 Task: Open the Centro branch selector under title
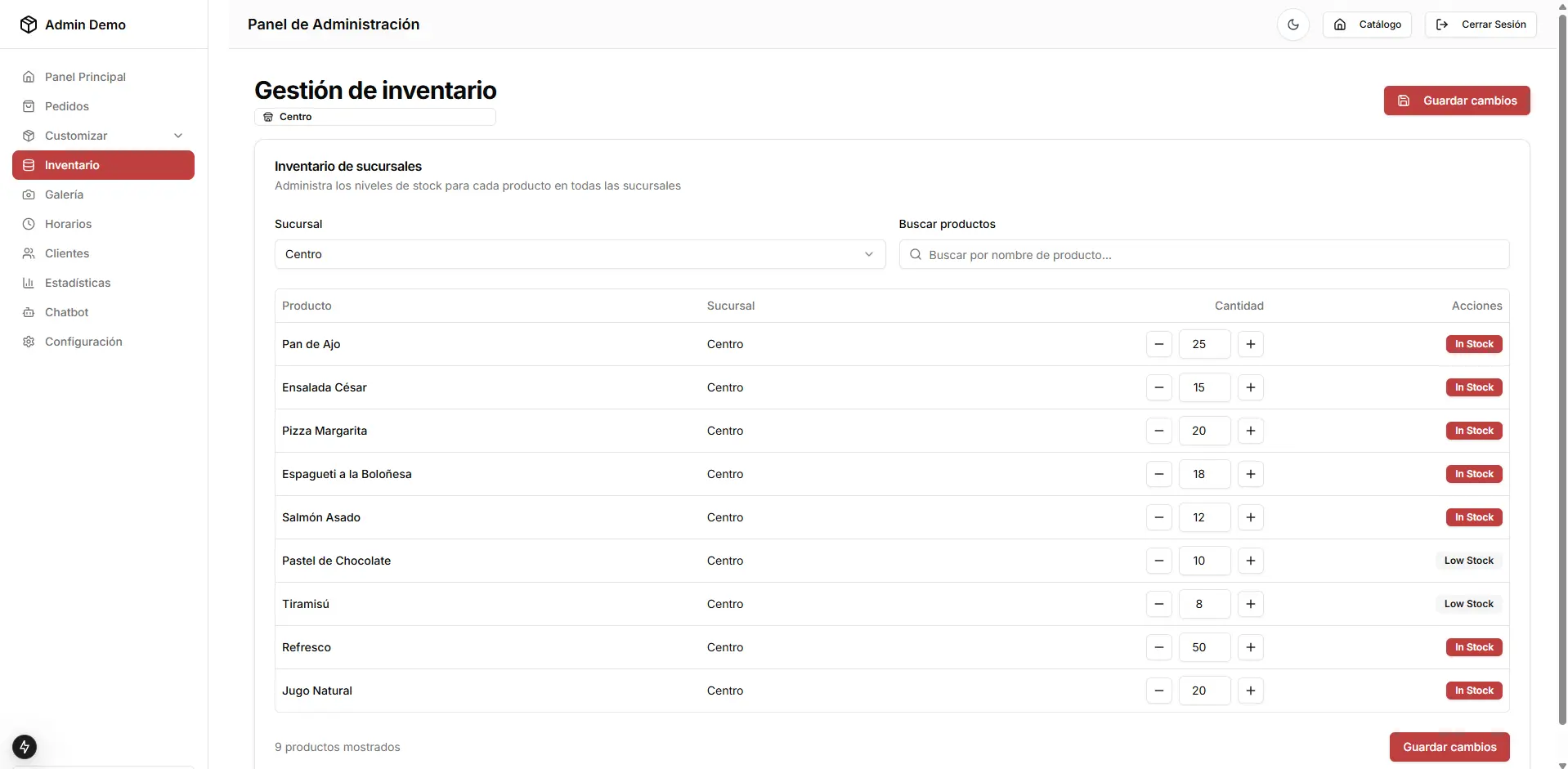tap(374, 117)
